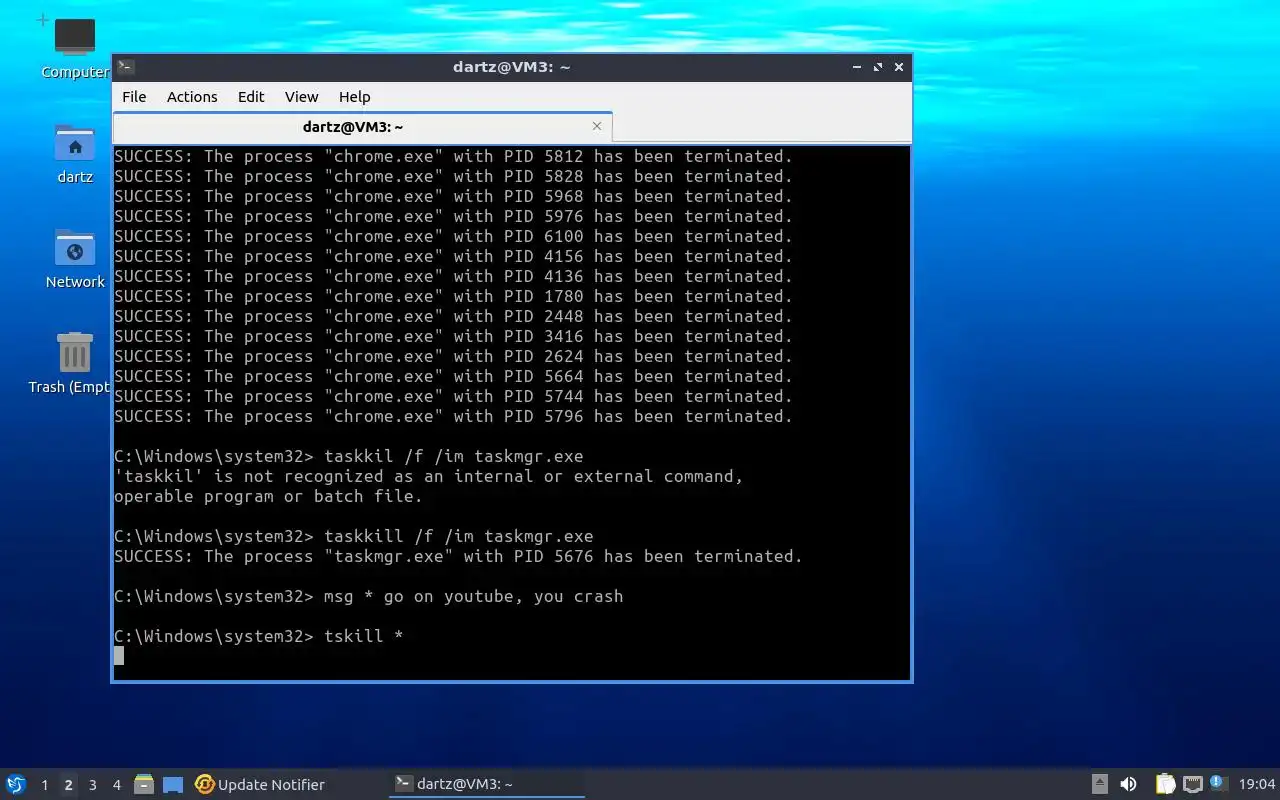Close the dartz@VM3 terminal tab
1280x800 pixels.
597,126
